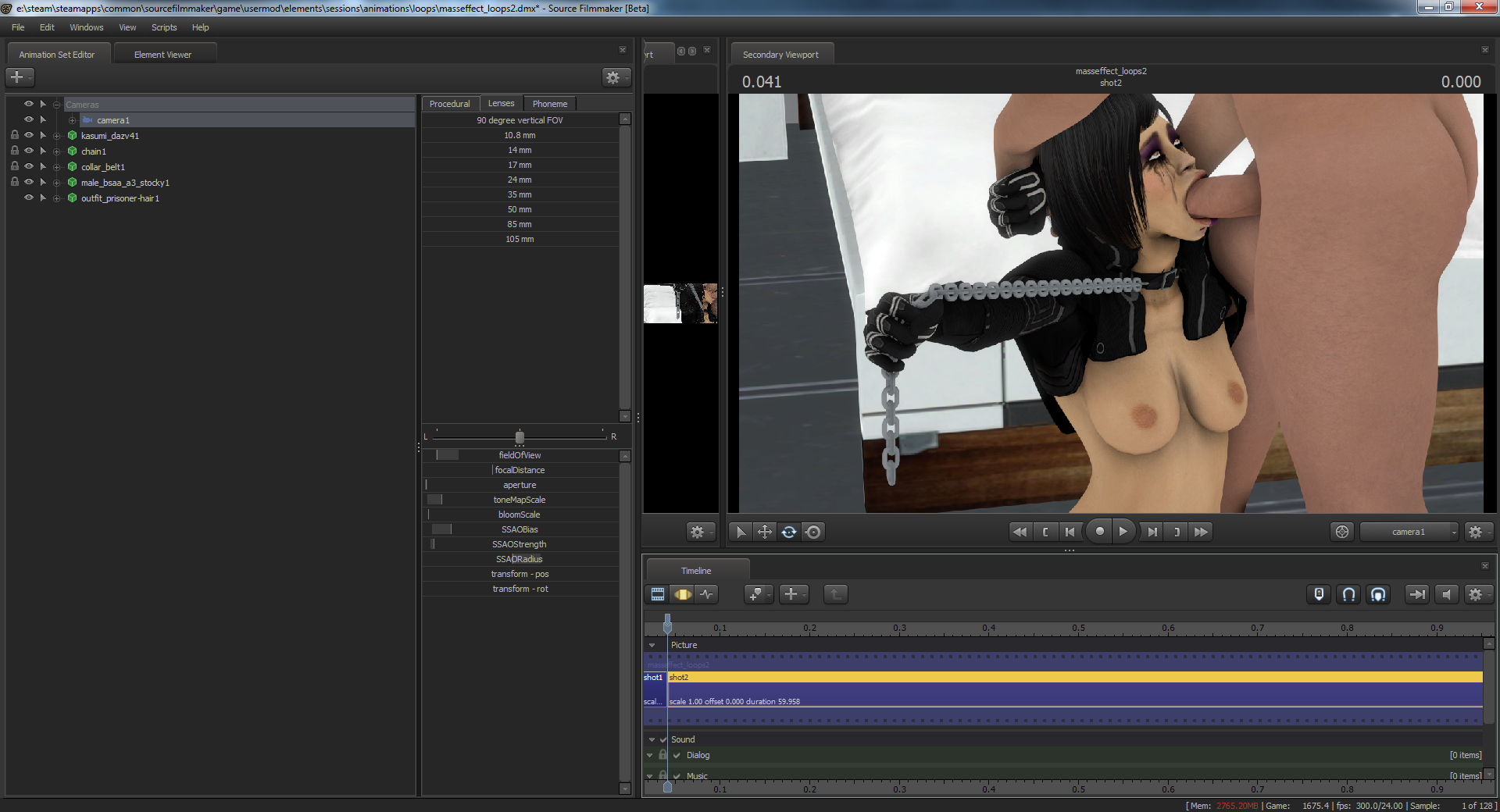Toggle the lock on kasumi_dazv41
The height and width of the screenshot is (812, 1500).
pyautogui.click(x=15, y=135)
